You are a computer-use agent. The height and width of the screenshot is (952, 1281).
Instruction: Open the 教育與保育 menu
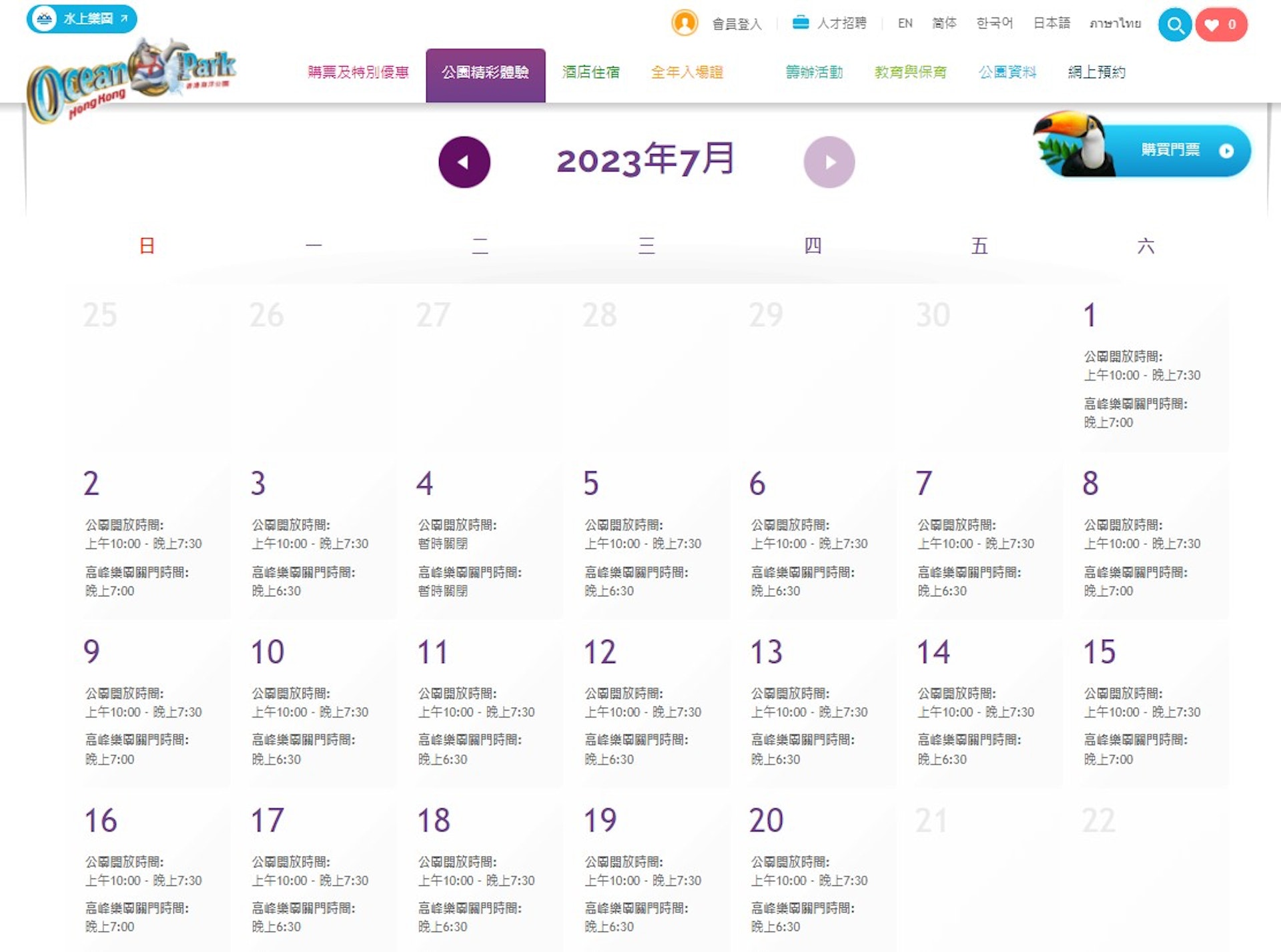[910, 73]
